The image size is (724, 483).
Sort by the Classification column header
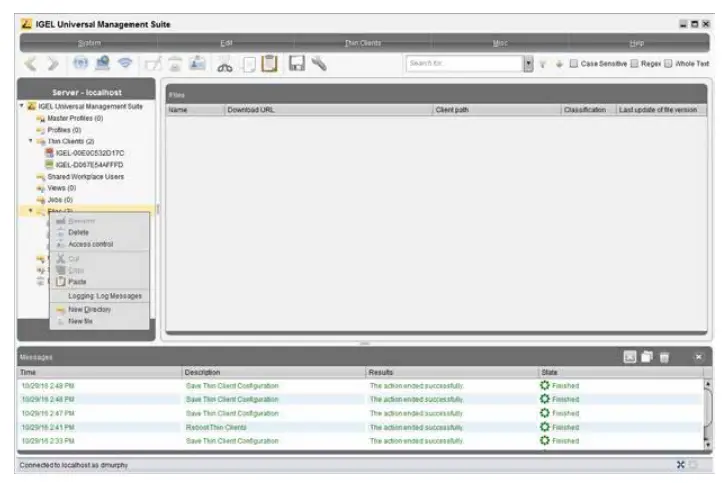pos(588,109)
